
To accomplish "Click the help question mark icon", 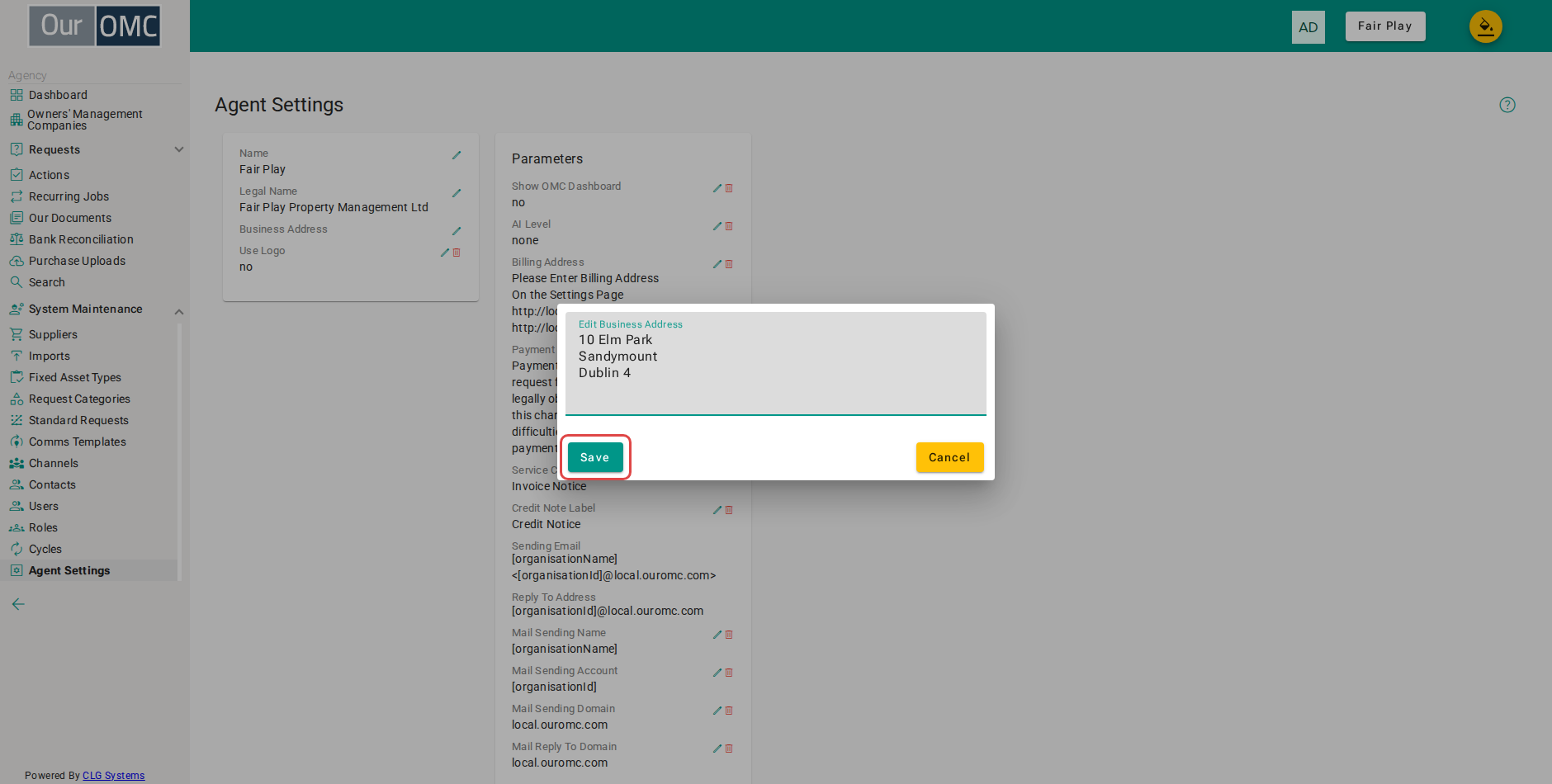I will click(x=1507, y=105).
